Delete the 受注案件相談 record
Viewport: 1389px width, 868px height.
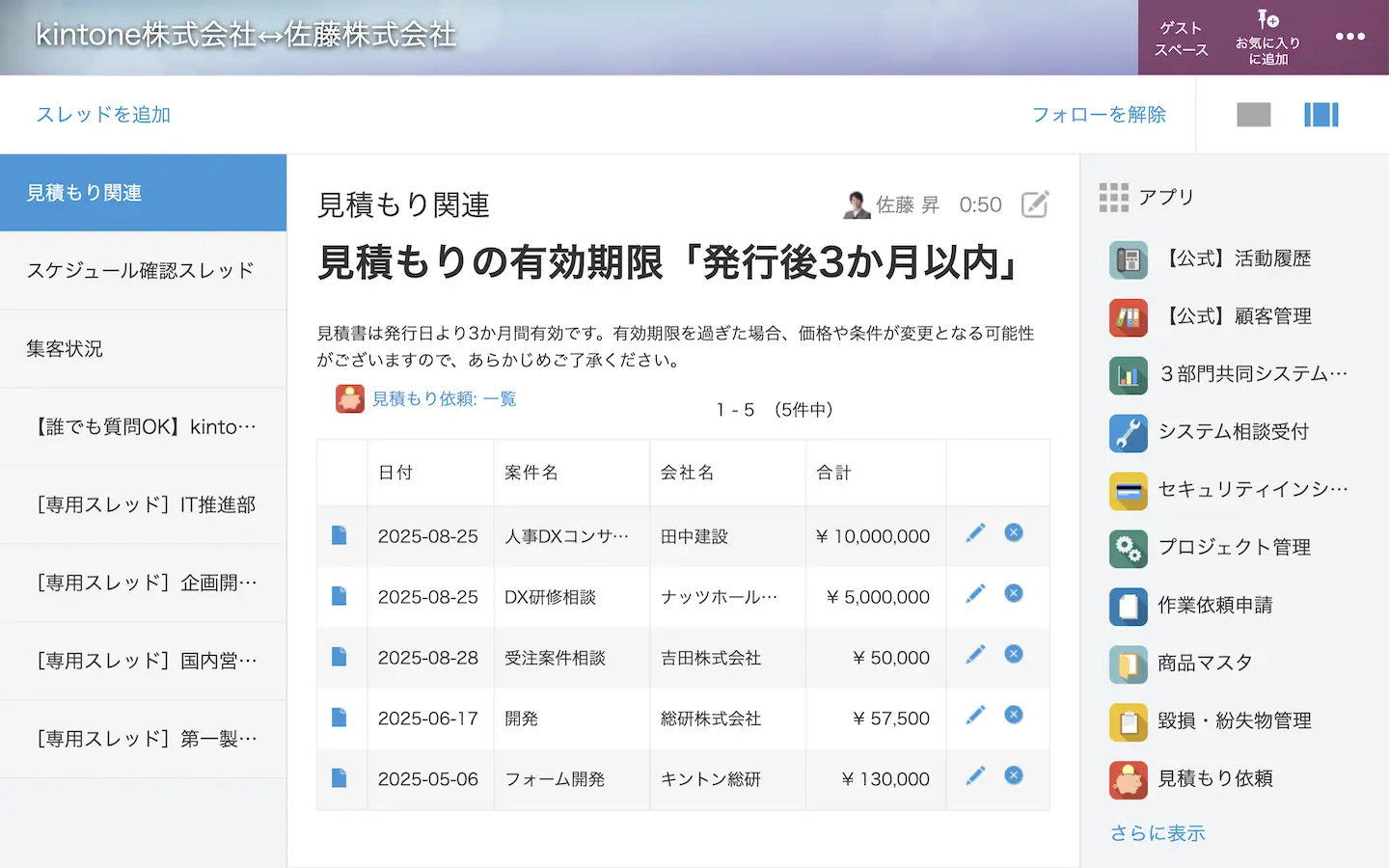point(1013,654)
